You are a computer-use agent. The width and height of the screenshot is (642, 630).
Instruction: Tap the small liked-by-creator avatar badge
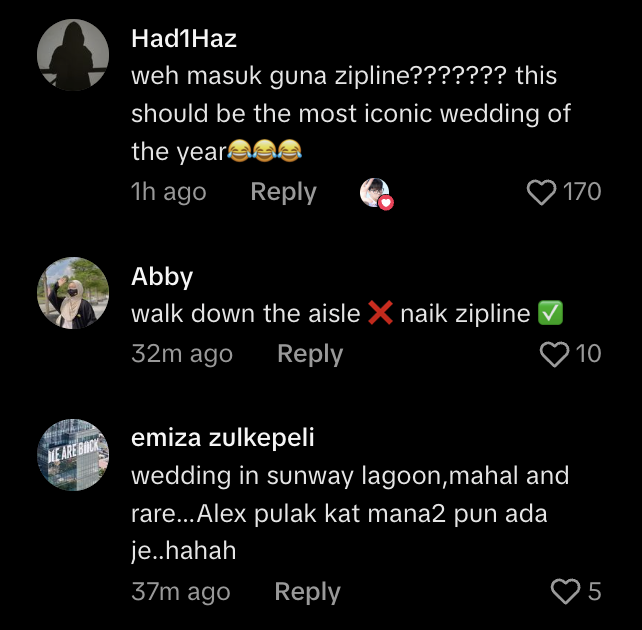pos(375,193)
